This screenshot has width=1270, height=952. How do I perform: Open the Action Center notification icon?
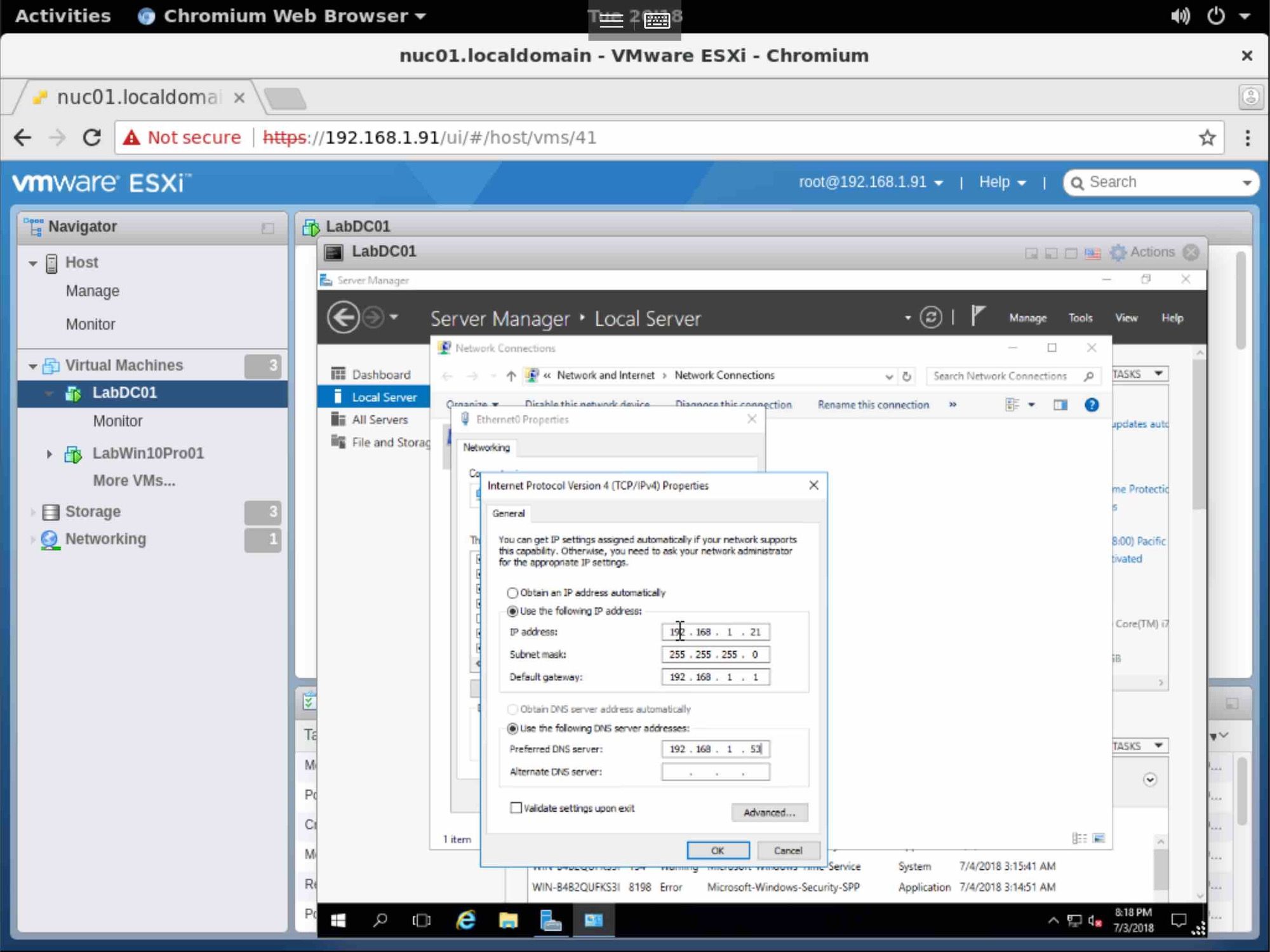(x=1179, y=920)
